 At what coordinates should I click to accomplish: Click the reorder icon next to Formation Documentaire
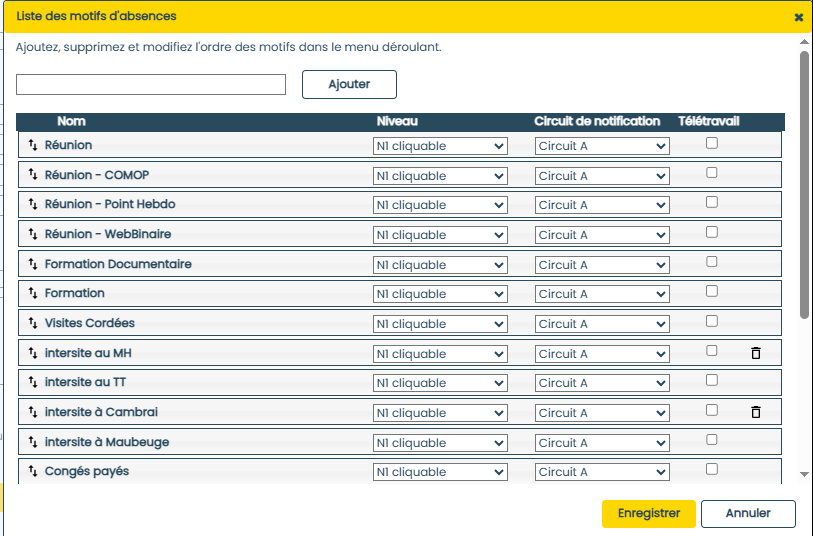(x=32, y=265)
